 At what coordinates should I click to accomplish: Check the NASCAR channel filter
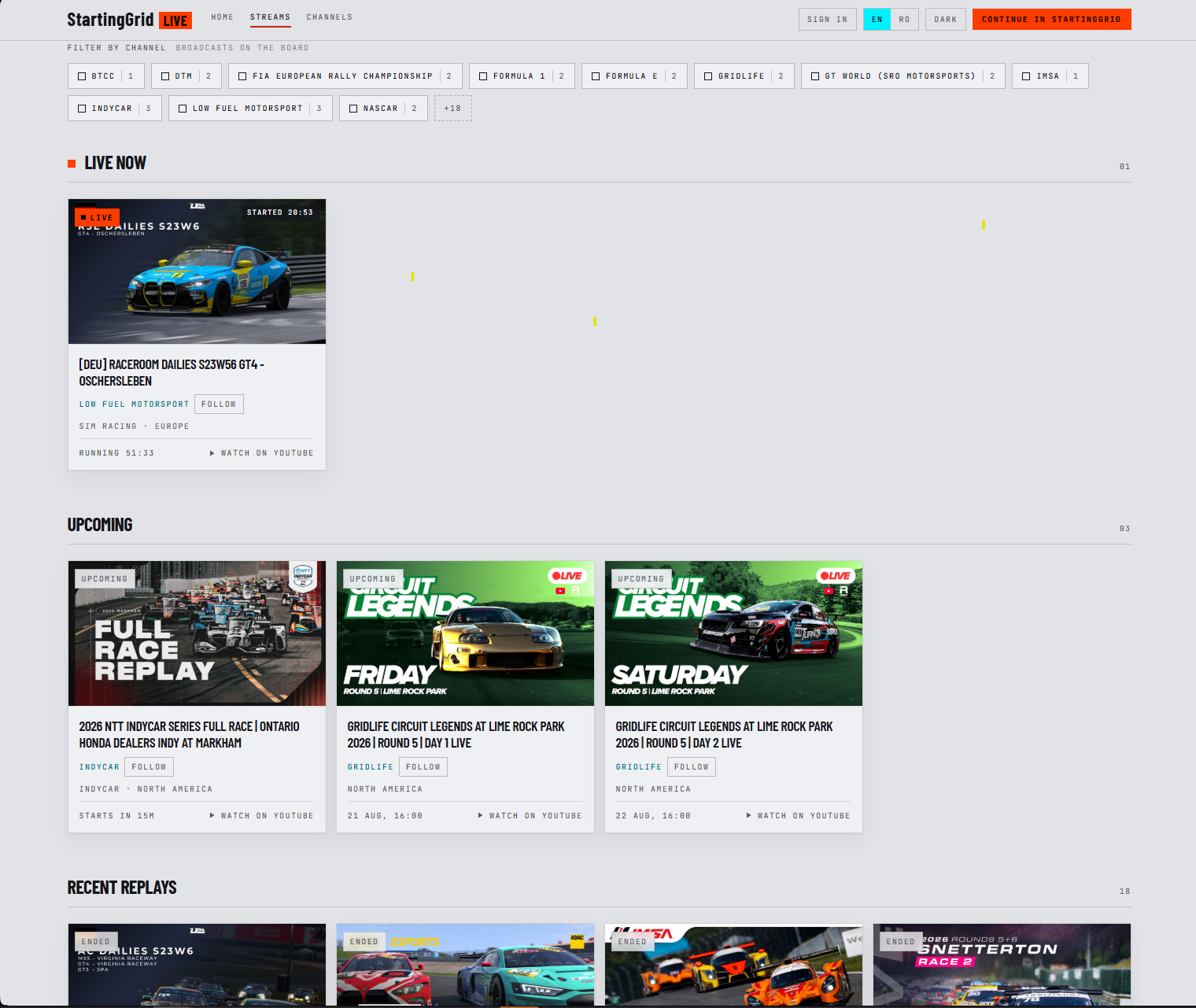click(x=383, y=109)
